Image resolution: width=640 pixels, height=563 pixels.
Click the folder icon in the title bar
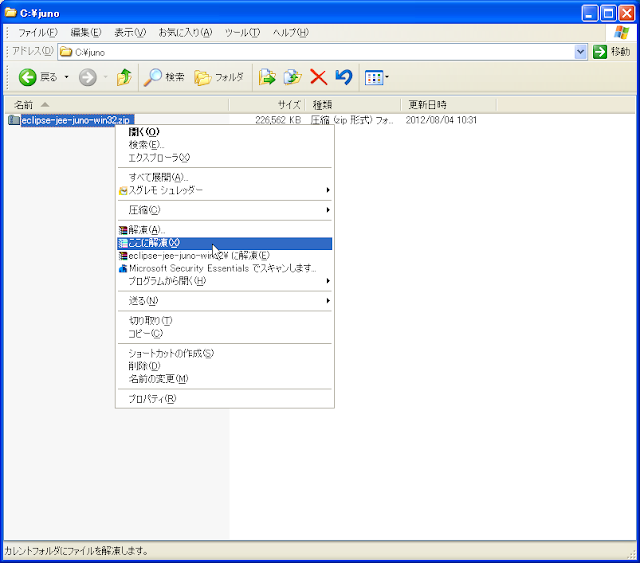11,13
